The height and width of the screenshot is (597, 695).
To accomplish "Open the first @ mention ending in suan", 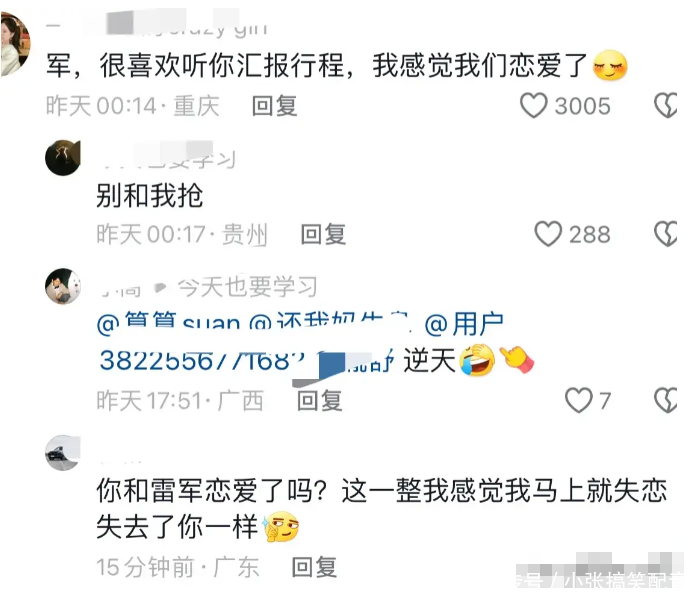I will pyautogui.click(x=168, y=323).
